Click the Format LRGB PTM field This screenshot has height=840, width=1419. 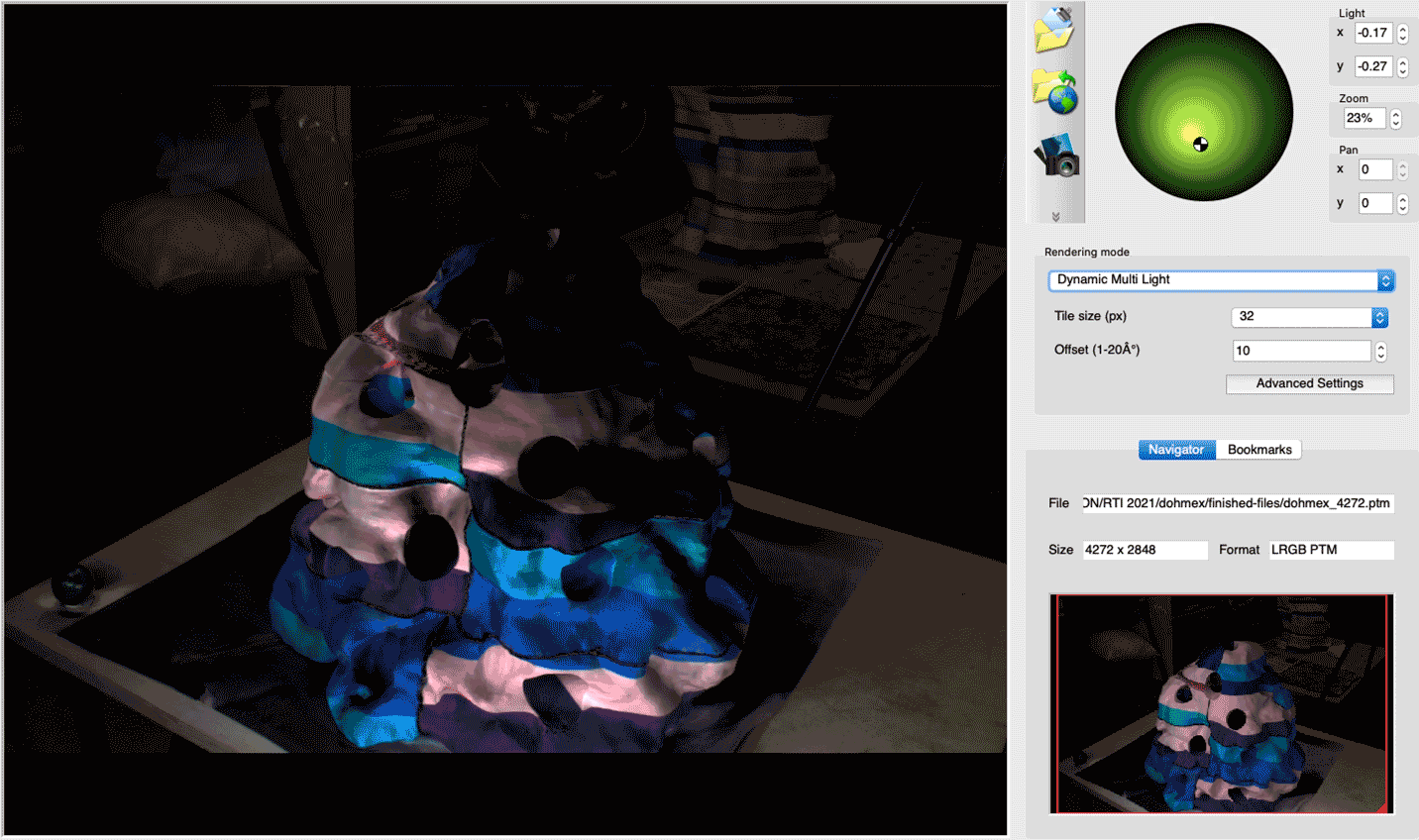tap(1332, 550)
